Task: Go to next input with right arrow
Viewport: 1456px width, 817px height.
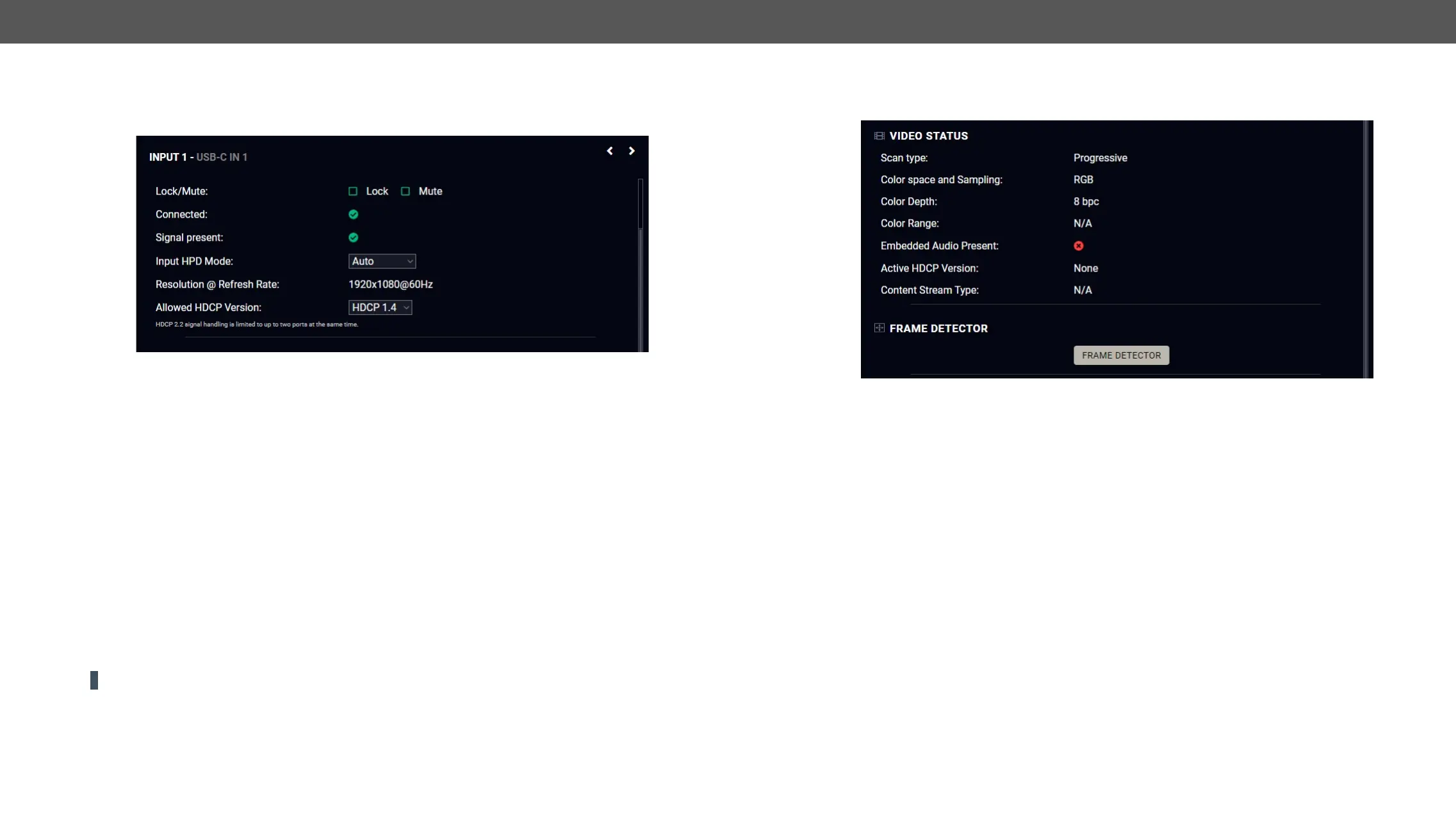Action: tap(632, 151)
